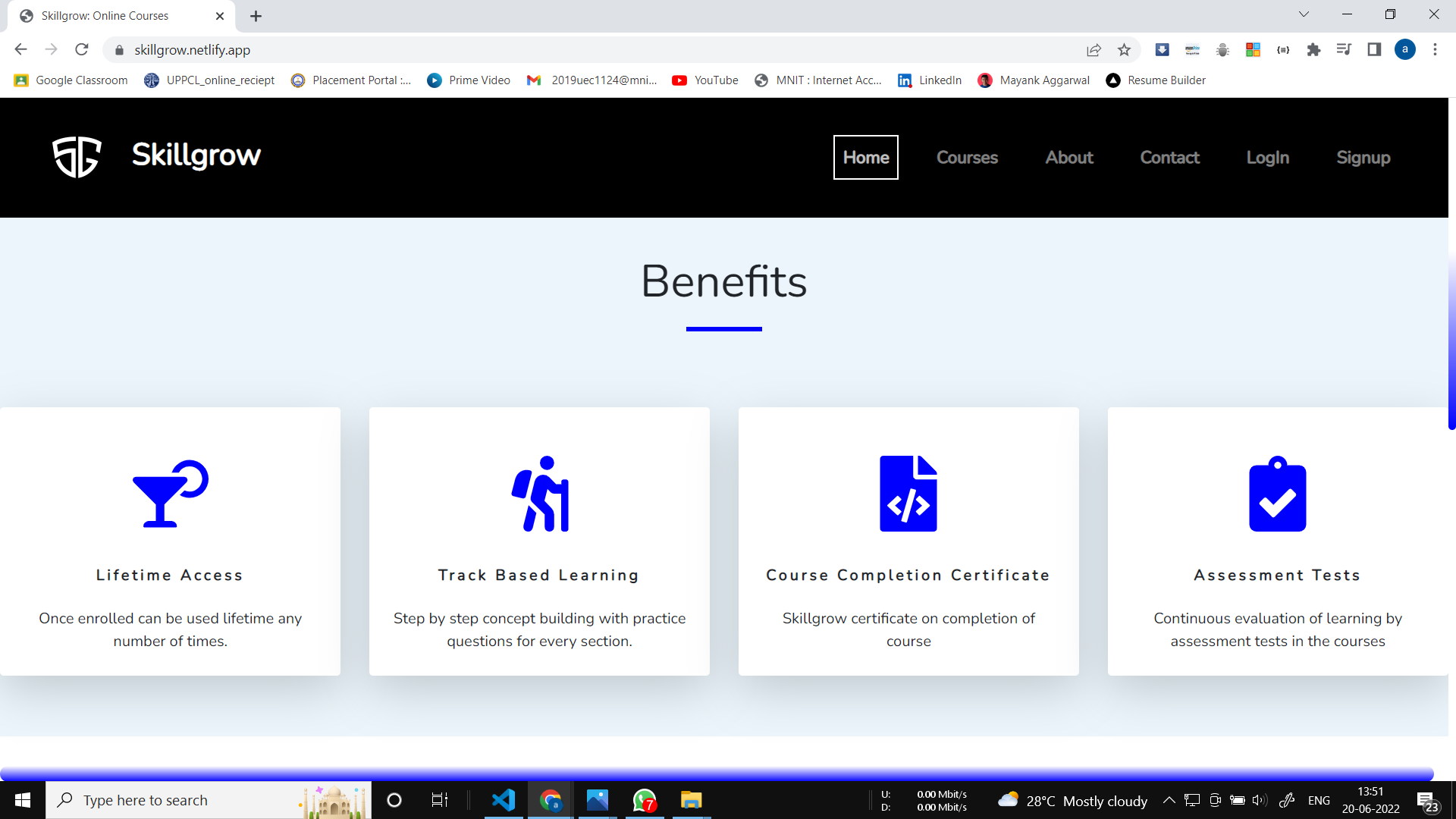Viewport: 1456px width, 819px height.
Task: Click the page vertical scrollbar thumb
Action: click(1451, 341)
